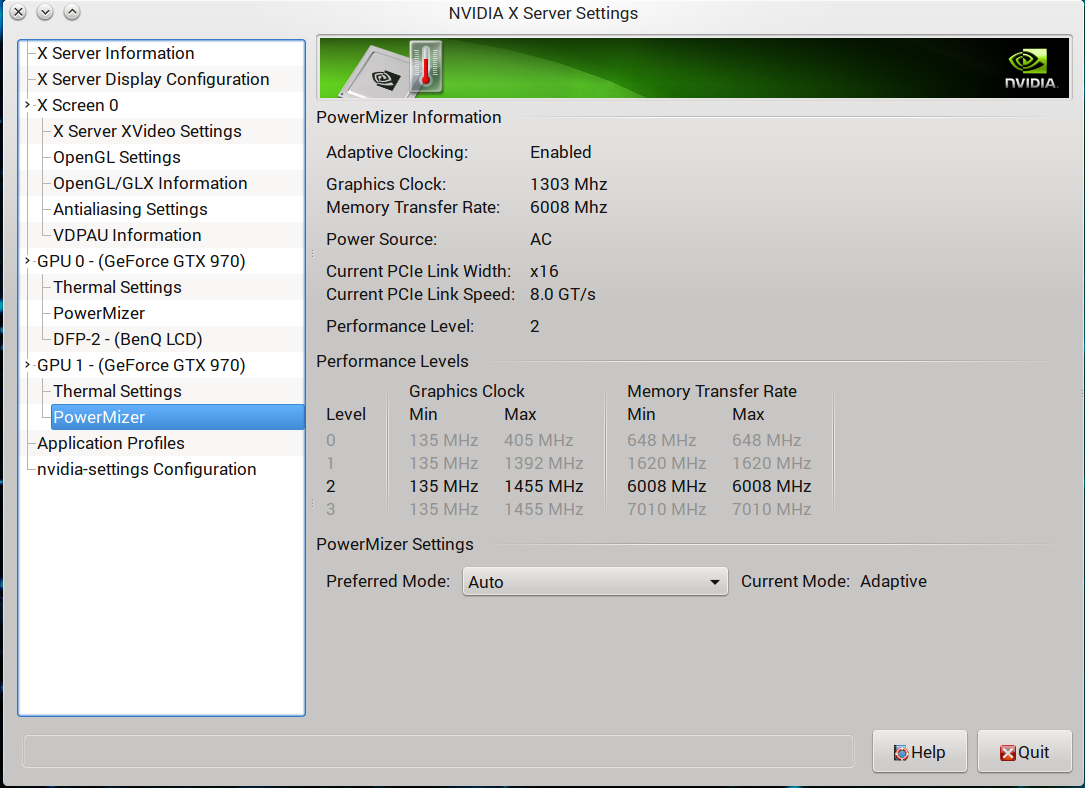1085x788 pixels.
Task: Click the 1620 MHz max memory rate cell
Action: click(x=772, y=464)
